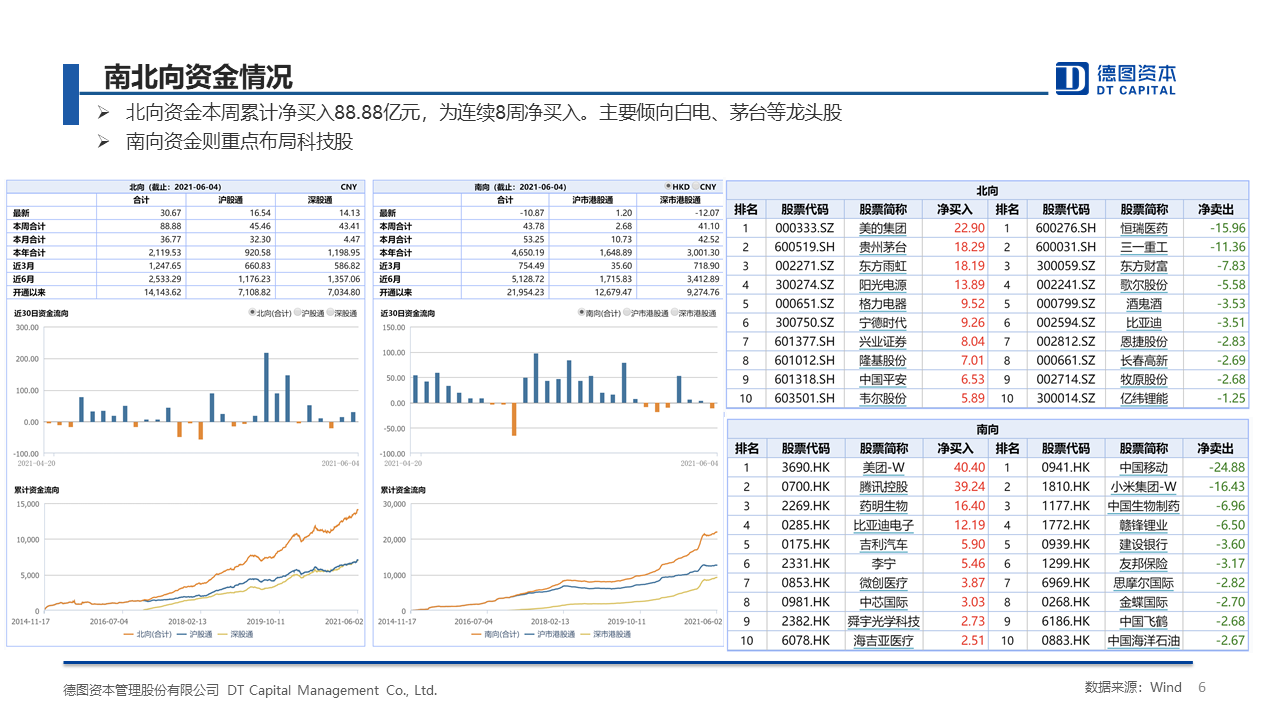
Task: Click the 恒瑞医药 stock name
Action: pyautogui.click(x=1144, y=228)
